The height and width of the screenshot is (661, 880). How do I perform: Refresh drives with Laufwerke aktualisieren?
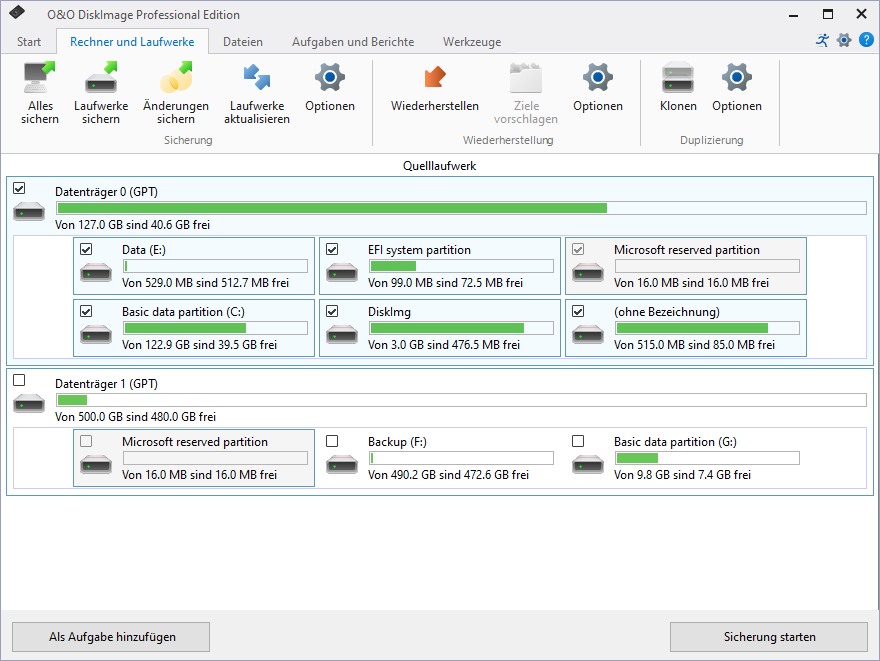[256, 94]
